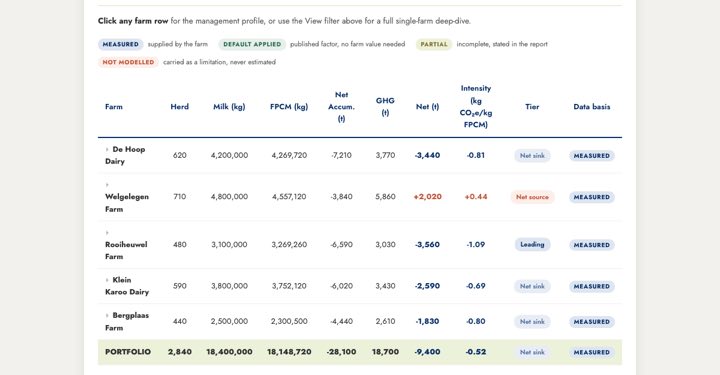Viewport: 720px width, 375px height.
Task: Click MEASURED badge in PORTFOLIO row
Action: point(592,352)
